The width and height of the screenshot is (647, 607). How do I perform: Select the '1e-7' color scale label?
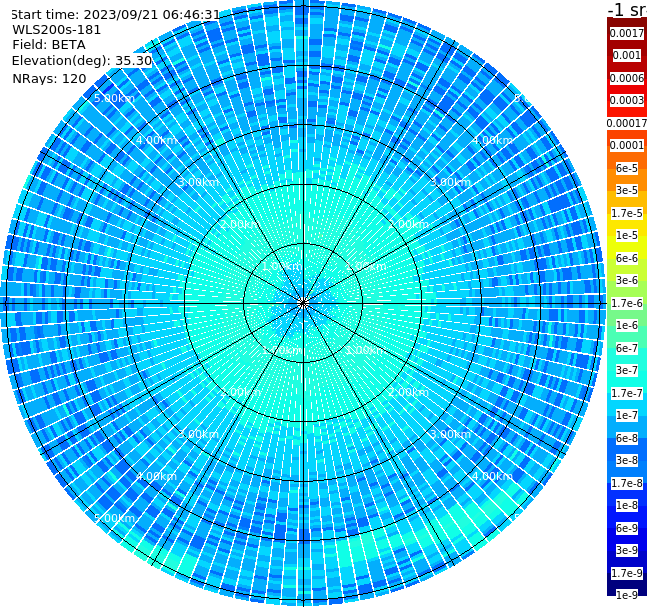pos(627,416)
